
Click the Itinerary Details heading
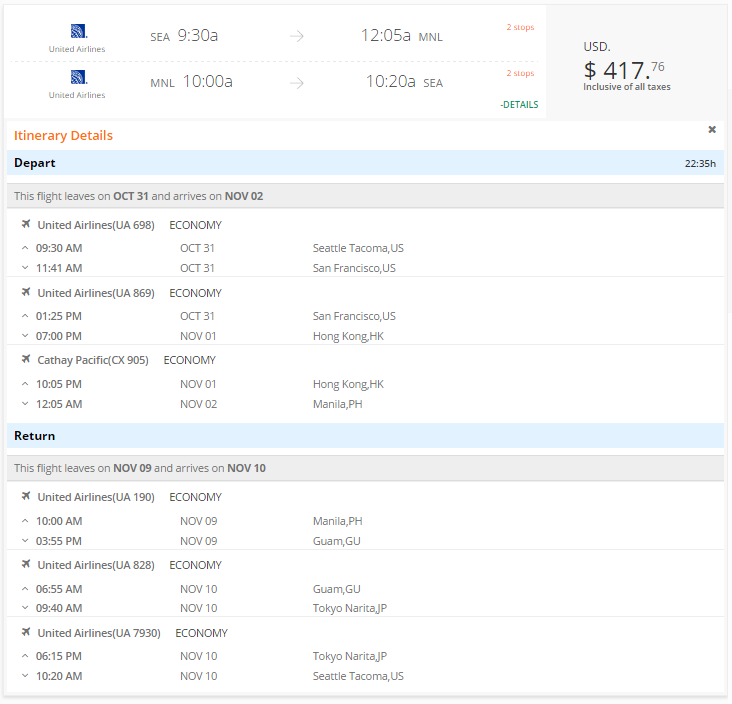[63, 135]
